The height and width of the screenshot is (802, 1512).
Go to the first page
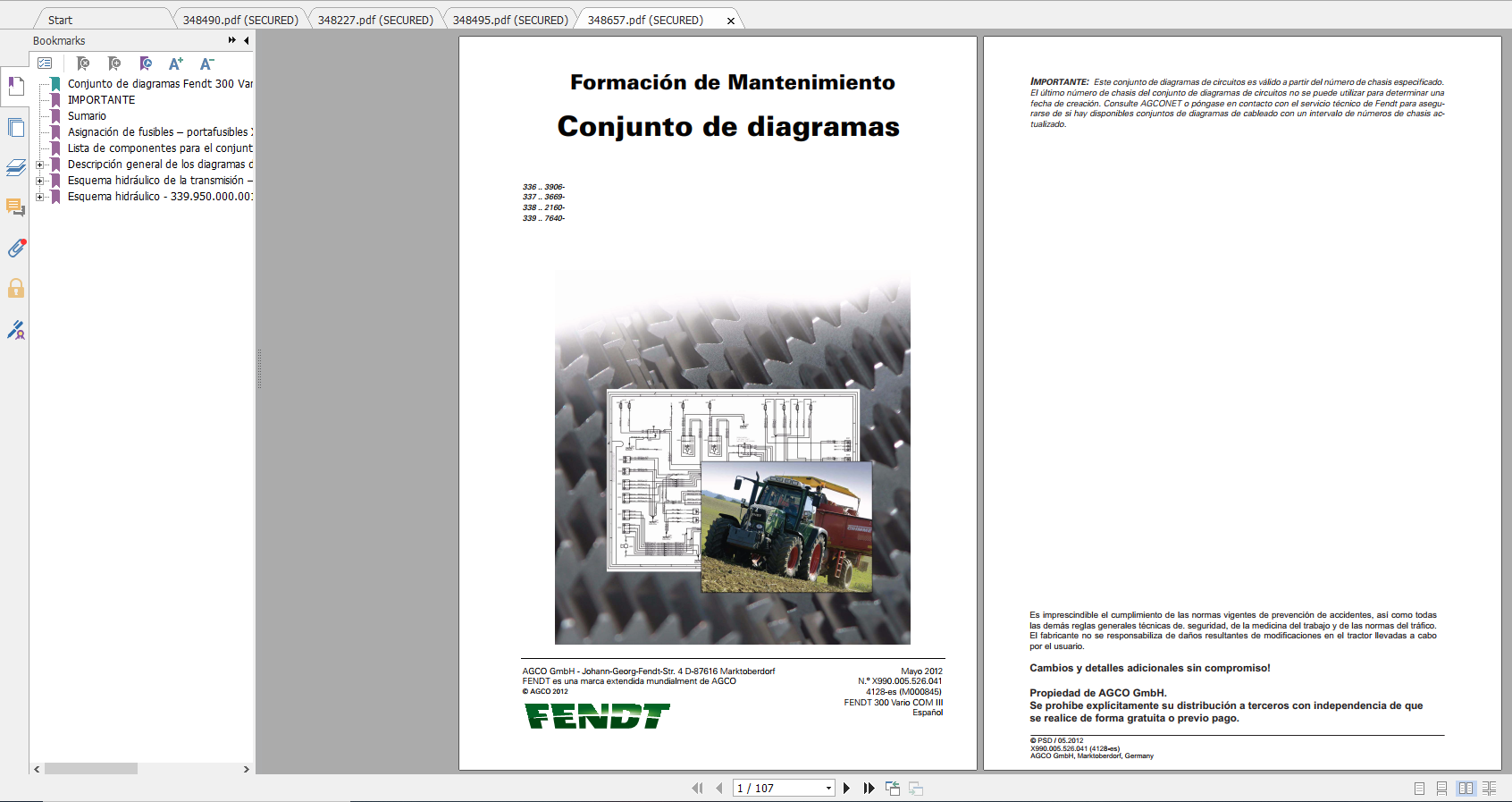[697, 788]
